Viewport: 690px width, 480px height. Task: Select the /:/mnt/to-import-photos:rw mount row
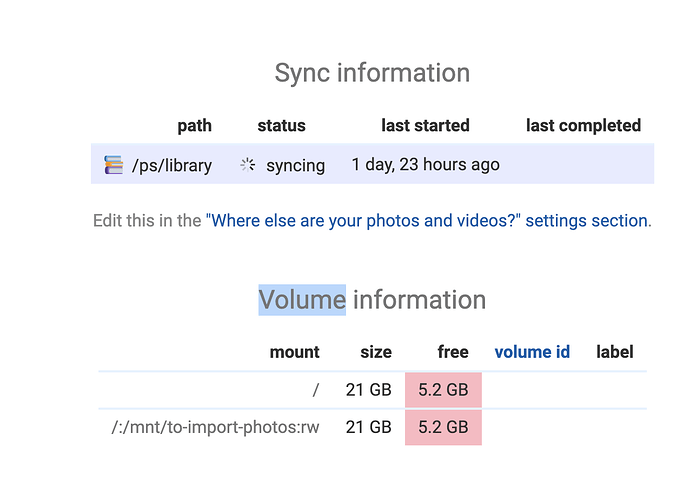click(x=372, y=427)
